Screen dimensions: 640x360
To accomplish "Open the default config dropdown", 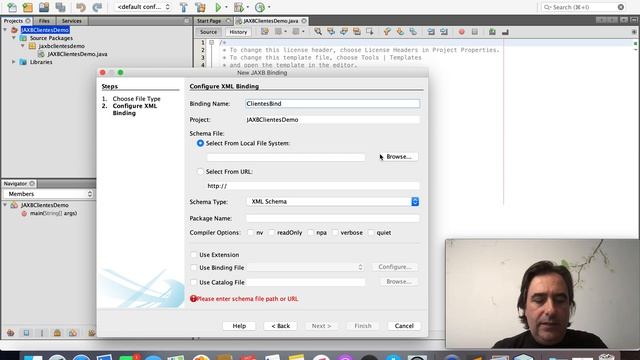I will (x=143, y=7).
